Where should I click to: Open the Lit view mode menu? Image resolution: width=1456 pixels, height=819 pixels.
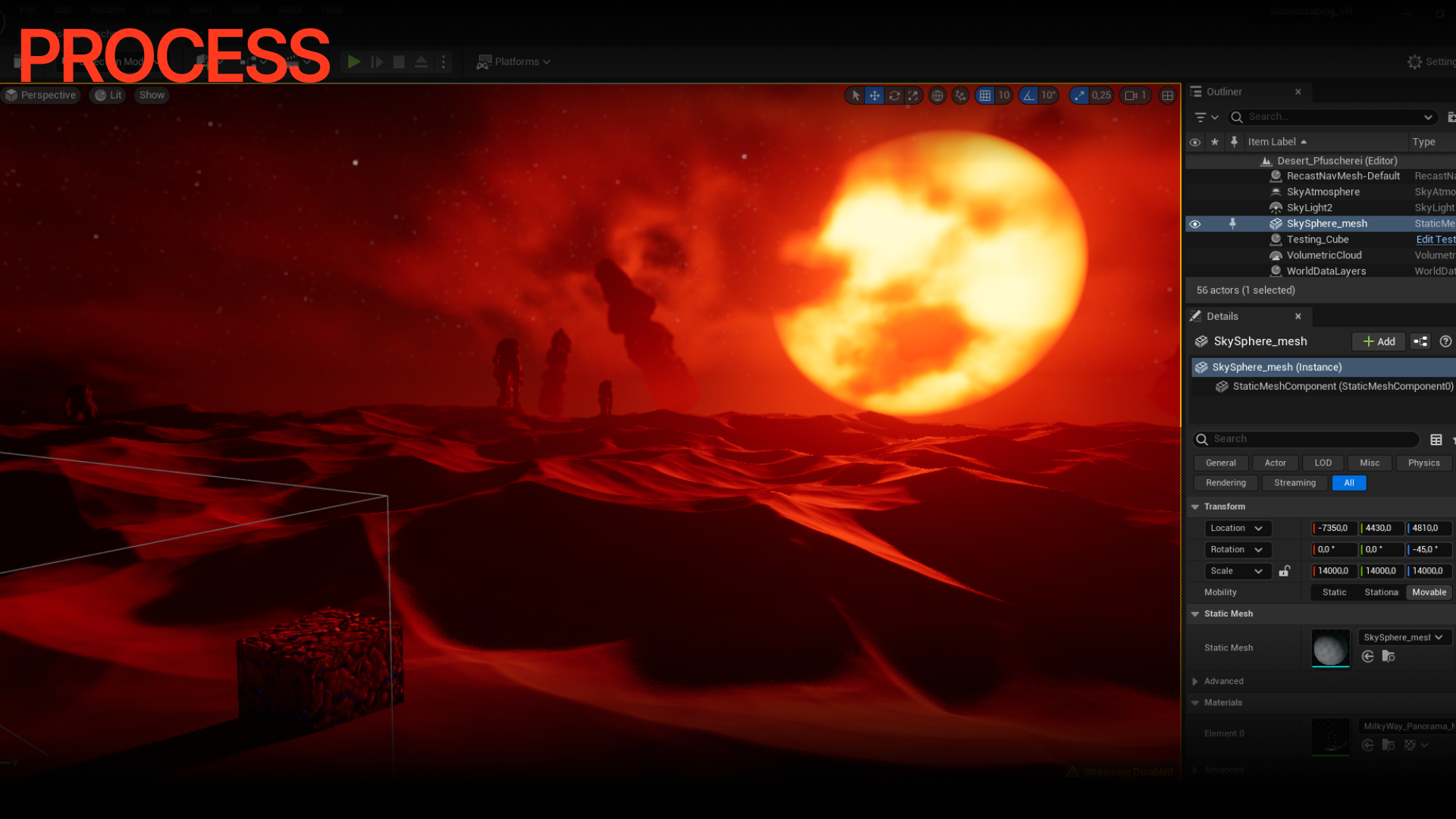point(108,95)
